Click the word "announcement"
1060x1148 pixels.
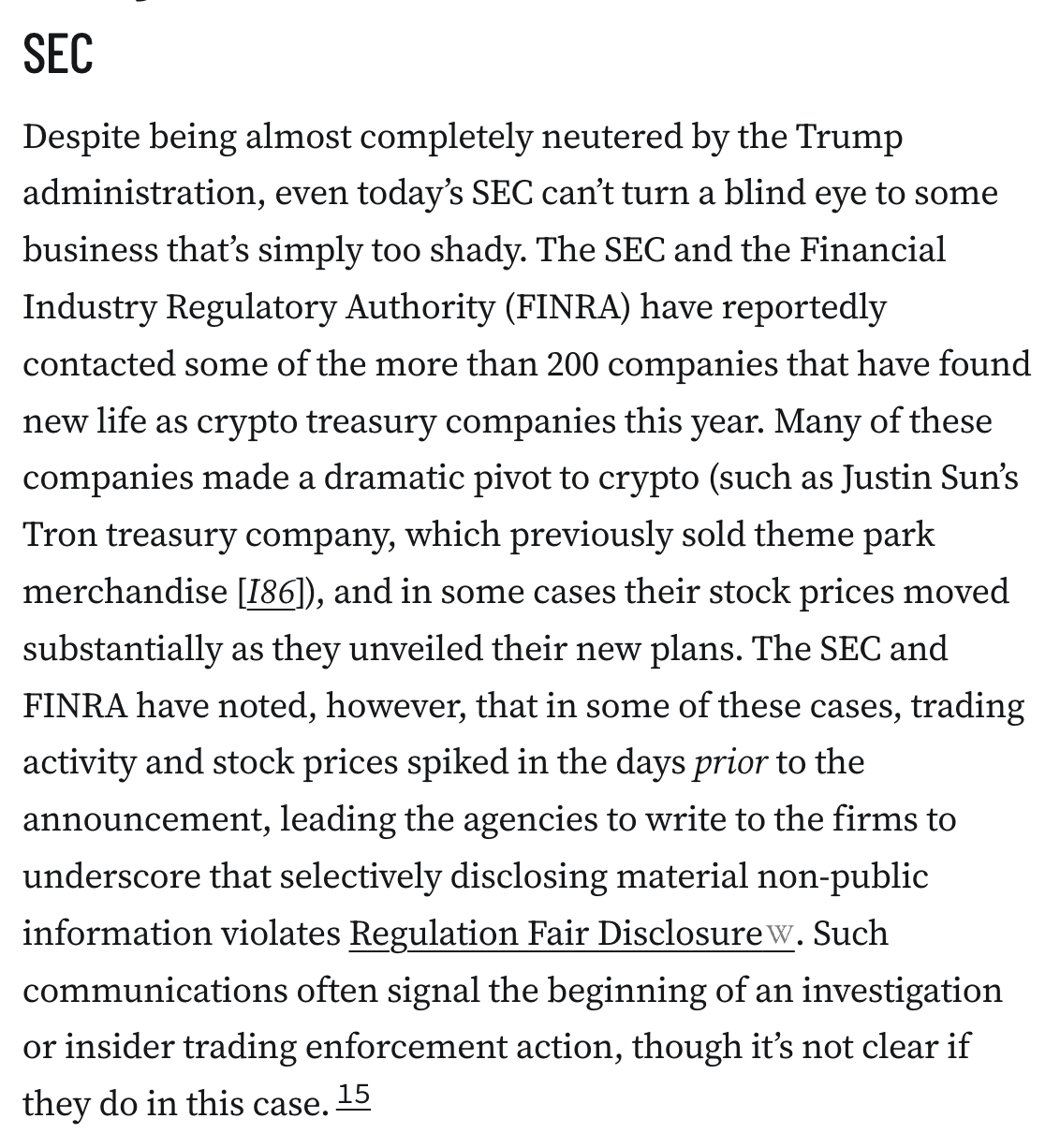tap(145, 819)
